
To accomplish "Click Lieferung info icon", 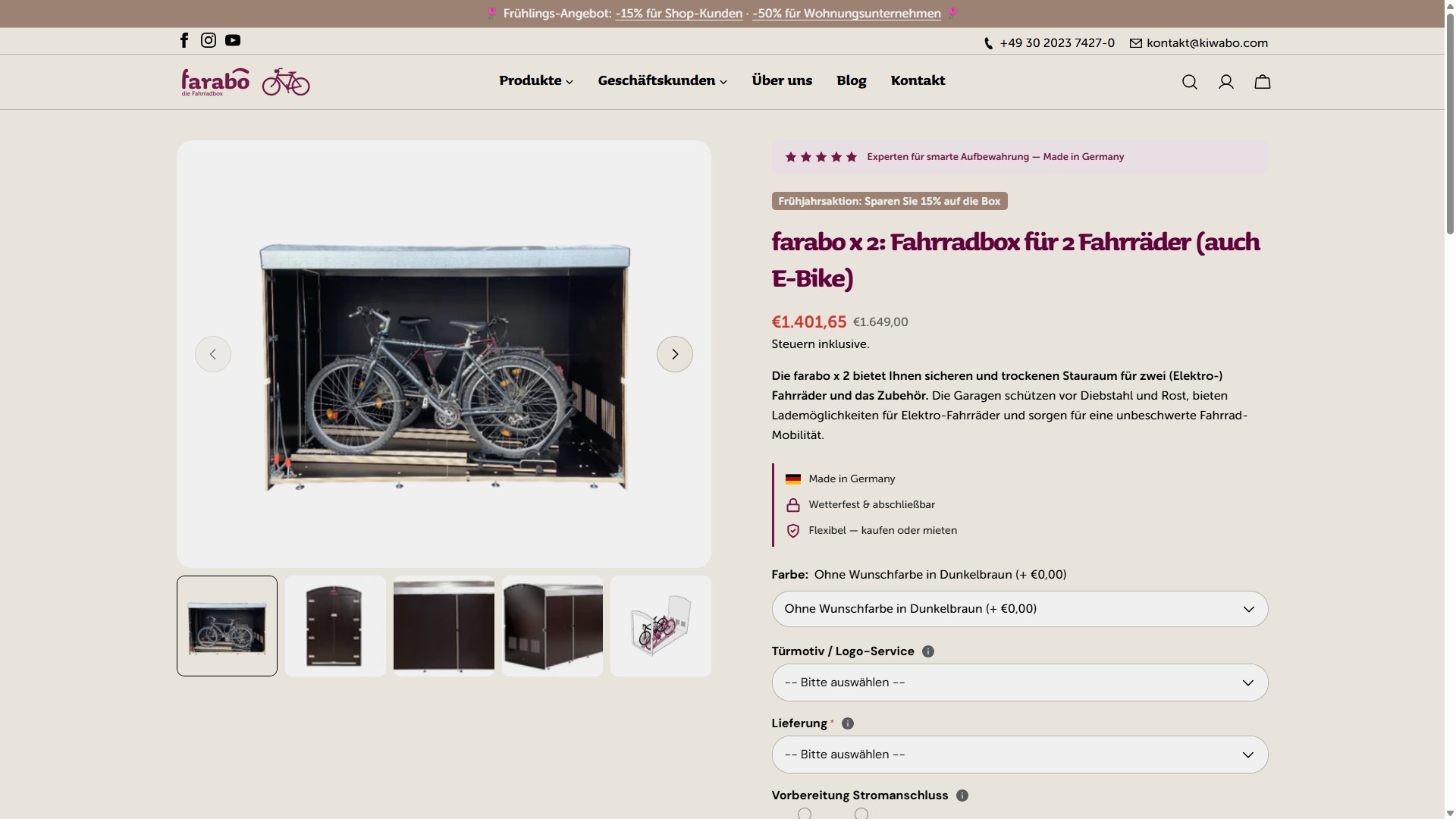I will pyautogui.click(x=848, y=723).
